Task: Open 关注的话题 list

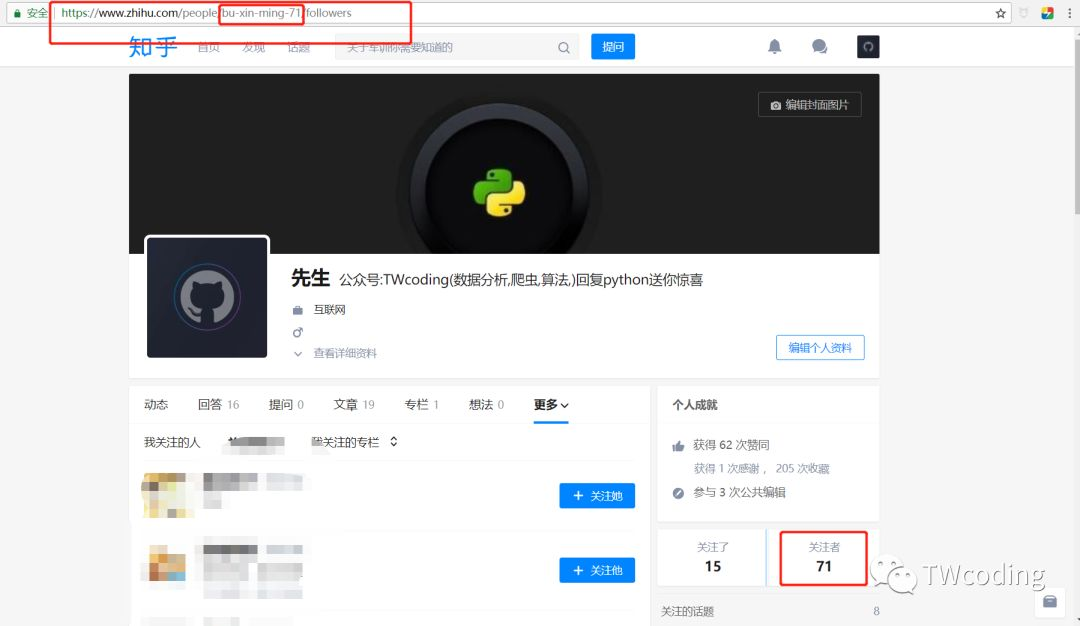Action: click(x=769, y=612)
